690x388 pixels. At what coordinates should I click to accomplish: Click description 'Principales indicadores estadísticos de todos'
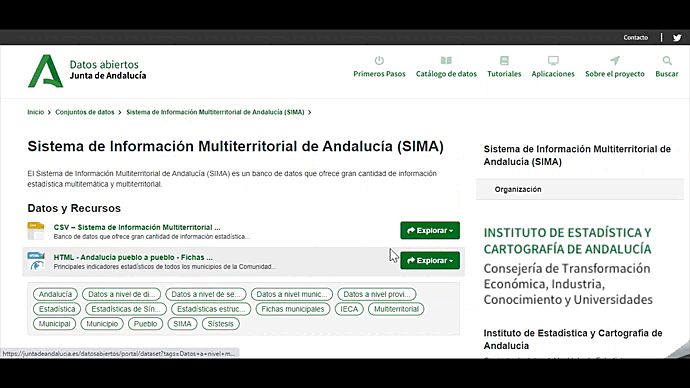165,267
